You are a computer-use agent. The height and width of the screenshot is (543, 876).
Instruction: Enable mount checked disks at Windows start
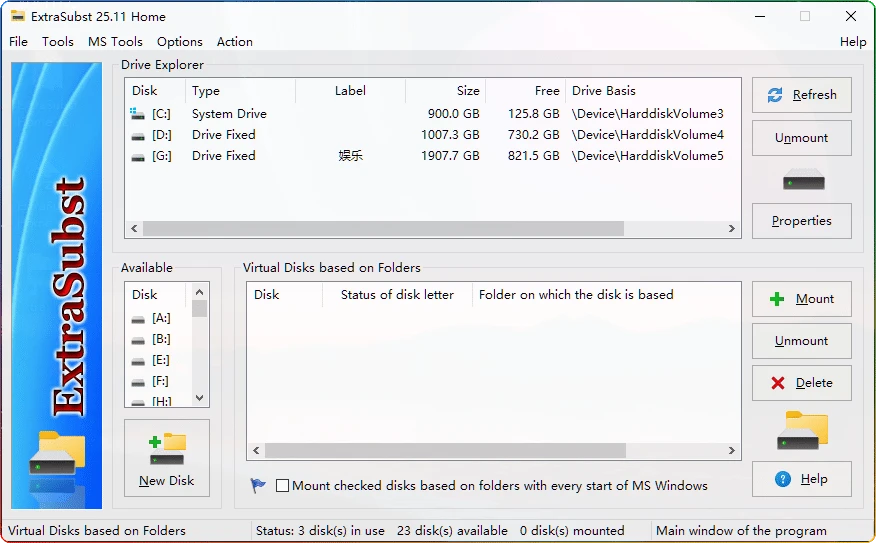283,486
